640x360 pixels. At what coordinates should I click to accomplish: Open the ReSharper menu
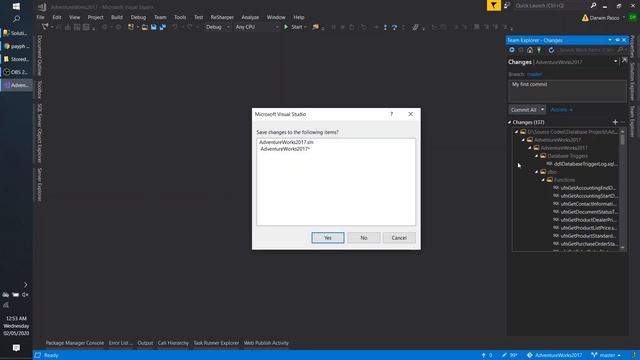pyautogui.click(x=222, y=17)
